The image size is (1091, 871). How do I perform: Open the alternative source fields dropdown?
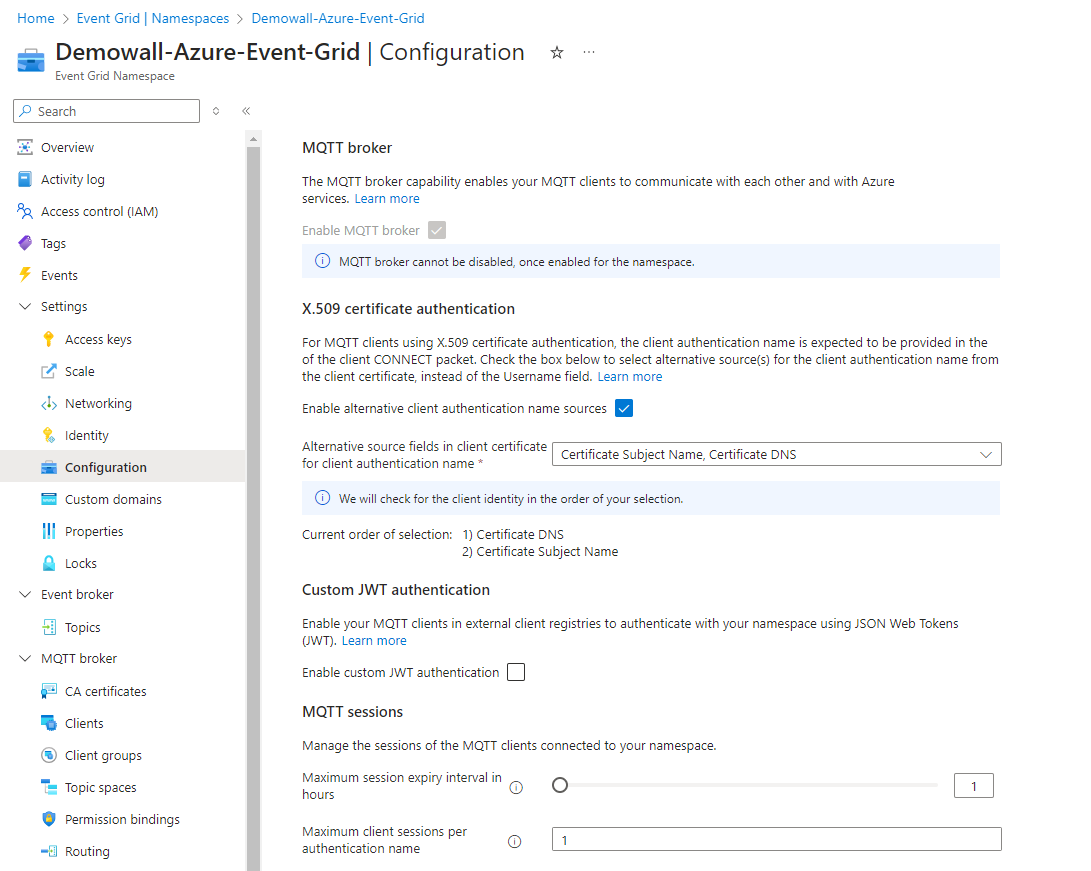[x=777, y=454]
